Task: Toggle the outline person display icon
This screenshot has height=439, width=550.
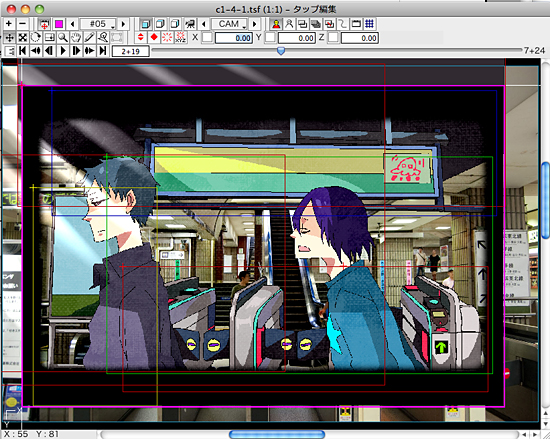Action: click(289, 24)
